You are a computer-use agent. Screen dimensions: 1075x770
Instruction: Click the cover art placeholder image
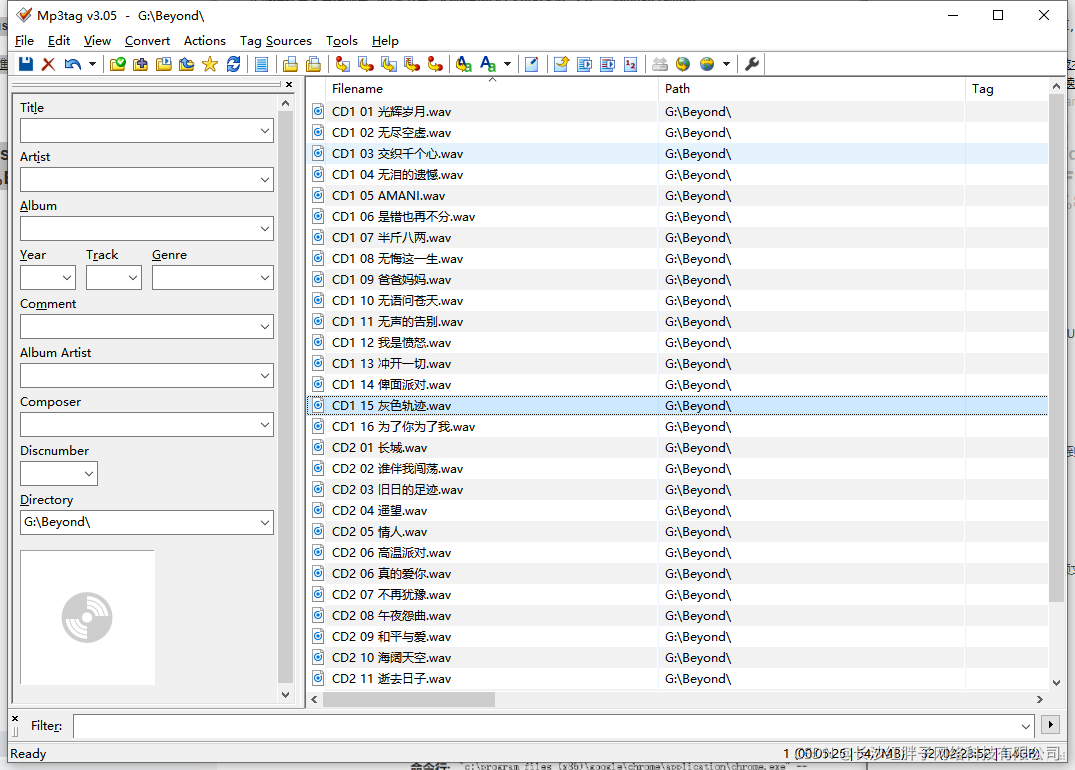point(88,617)
